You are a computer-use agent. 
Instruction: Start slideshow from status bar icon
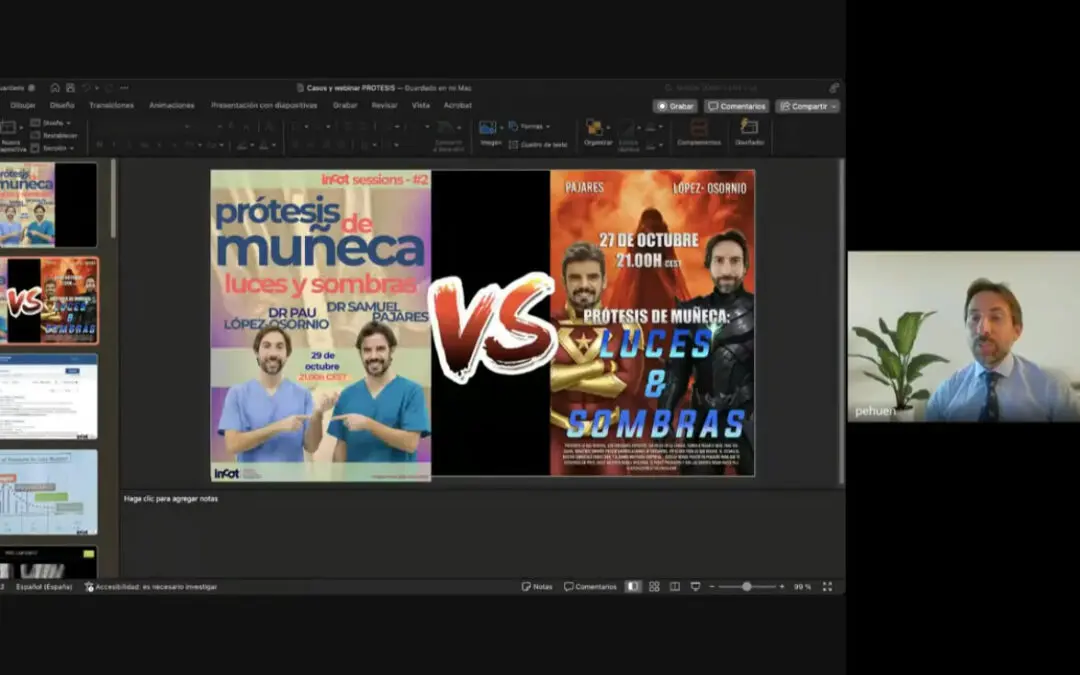[x=695, y=587]
